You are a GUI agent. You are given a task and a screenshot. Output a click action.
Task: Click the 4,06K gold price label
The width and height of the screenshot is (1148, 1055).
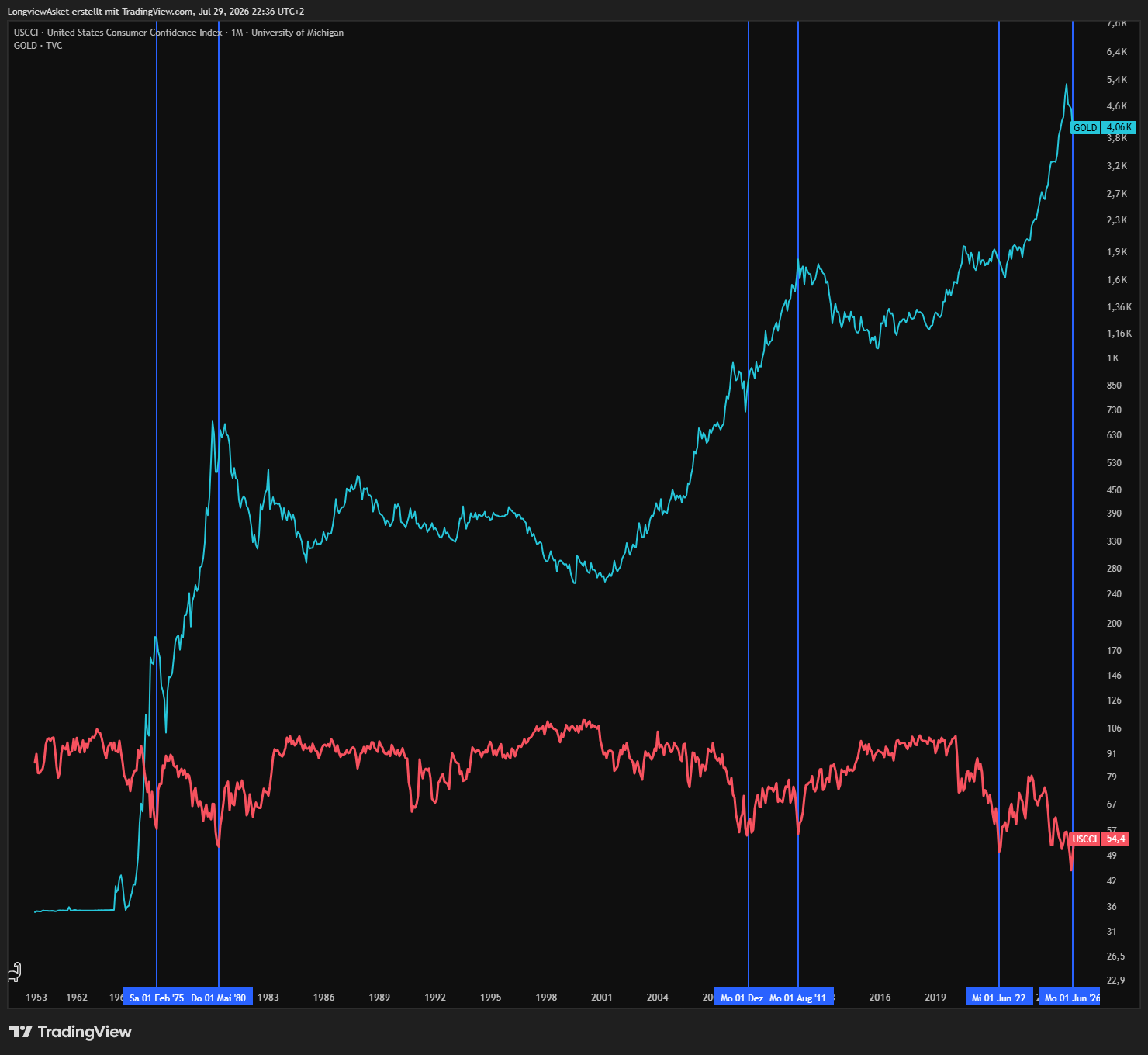tap(1119, 127)
